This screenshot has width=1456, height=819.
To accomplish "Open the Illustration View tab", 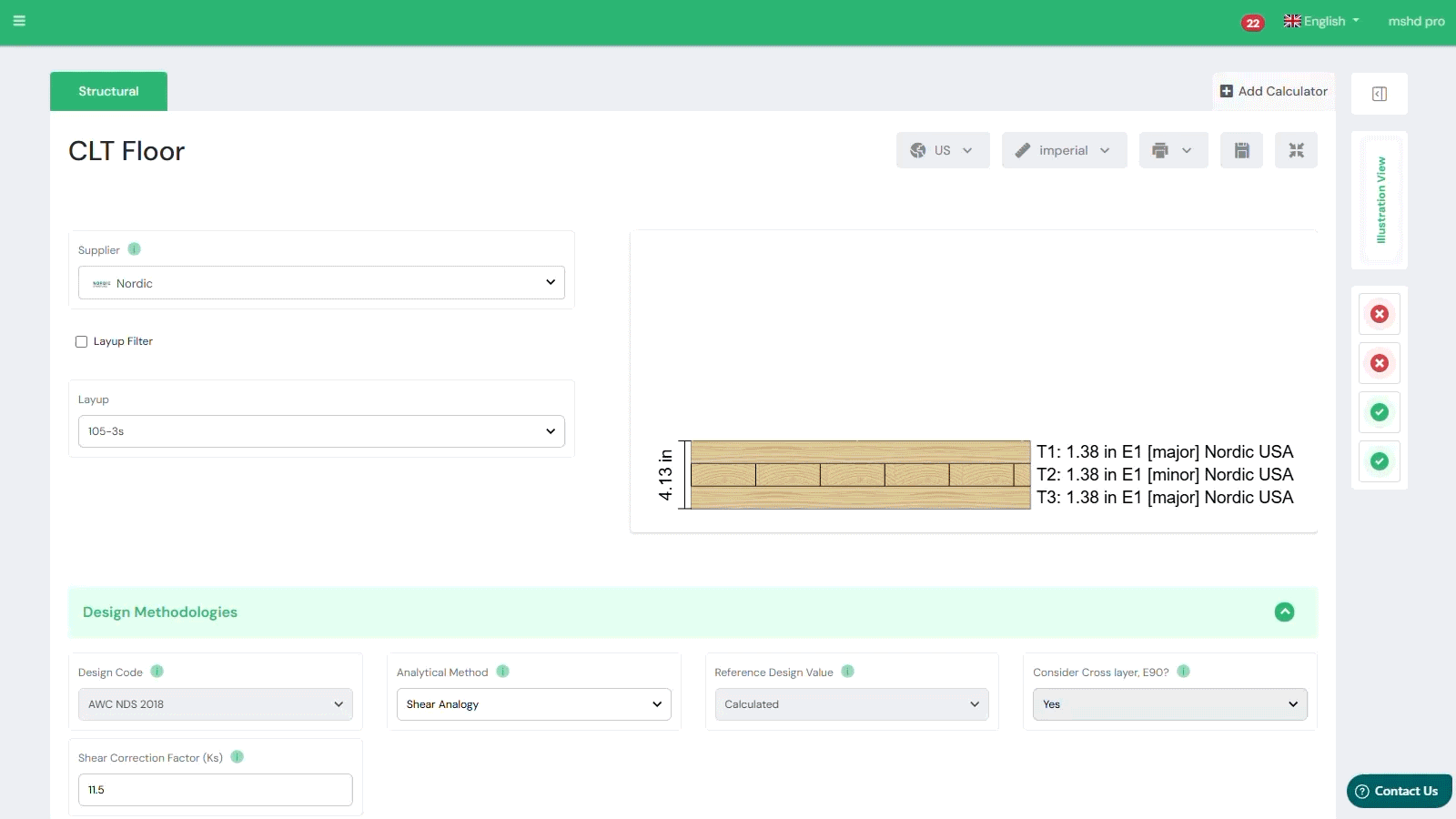I will [x=1380, y=200].
